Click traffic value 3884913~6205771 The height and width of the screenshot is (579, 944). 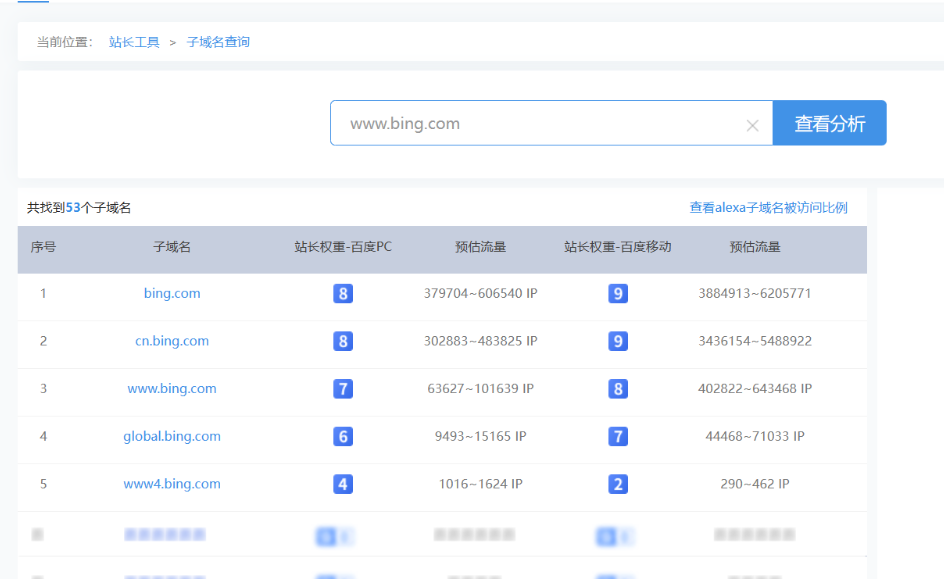coord(755,293)
